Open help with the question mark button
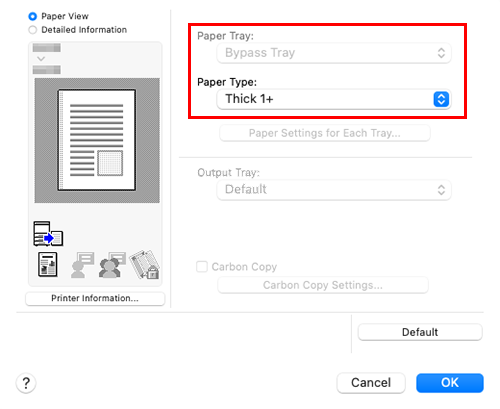The height and width of the screenshot is (409, 500). pos(26,383)
